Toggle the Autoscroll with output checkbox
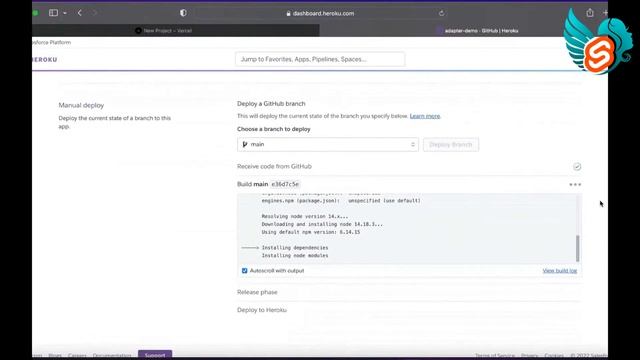This screenshot has height=360, width=640. 244,271
